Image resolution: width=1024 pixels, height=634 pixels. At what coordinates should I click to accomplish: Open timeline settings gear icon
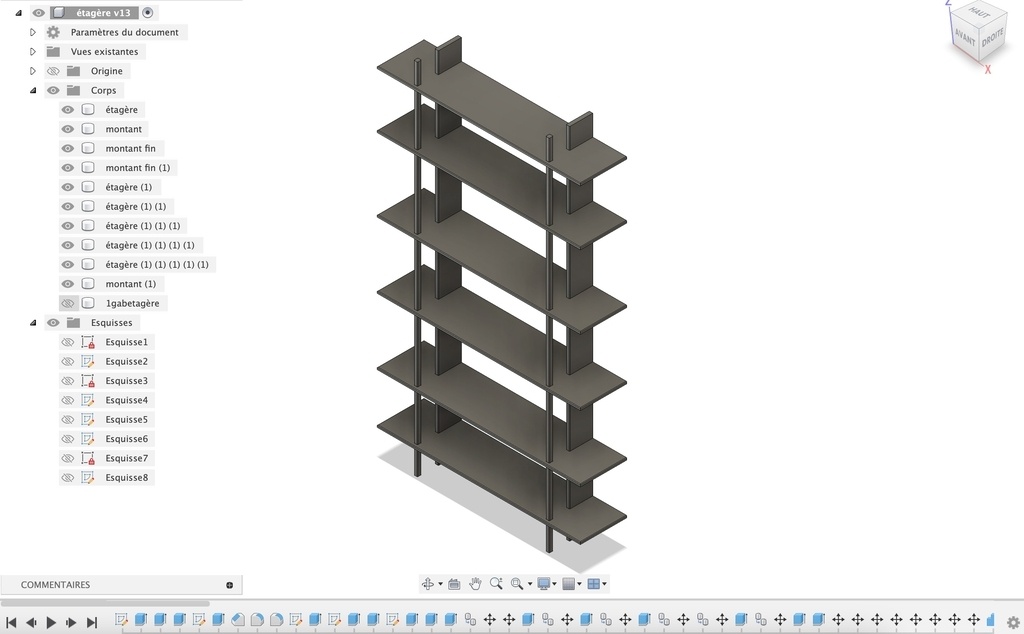[1013, 622]
